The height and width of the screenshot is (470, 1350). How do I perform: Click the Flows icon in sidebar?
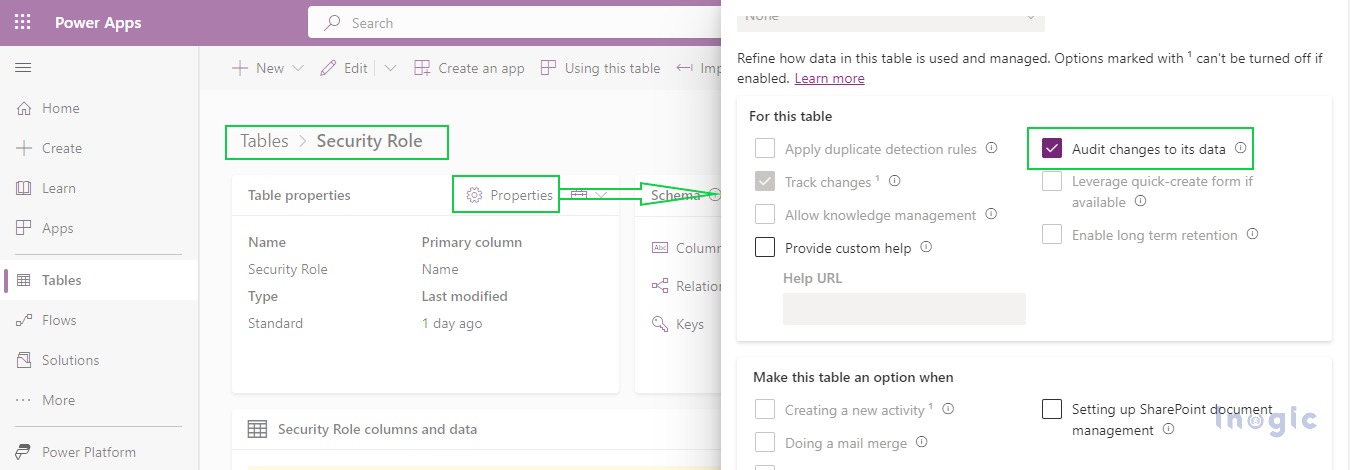pos(24,320)
